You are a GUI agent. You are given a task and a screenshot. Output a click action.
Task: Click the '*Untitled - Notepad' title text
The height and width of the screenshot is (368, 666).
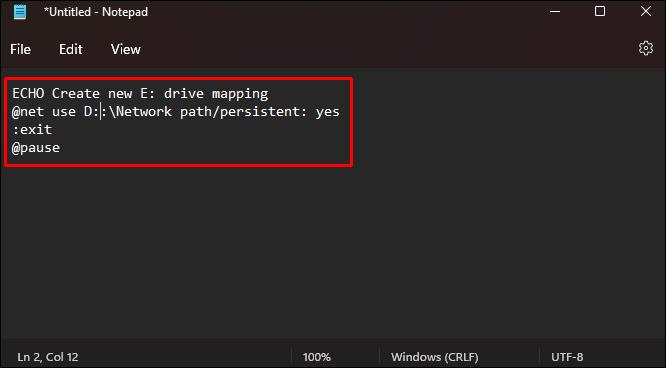96,11
